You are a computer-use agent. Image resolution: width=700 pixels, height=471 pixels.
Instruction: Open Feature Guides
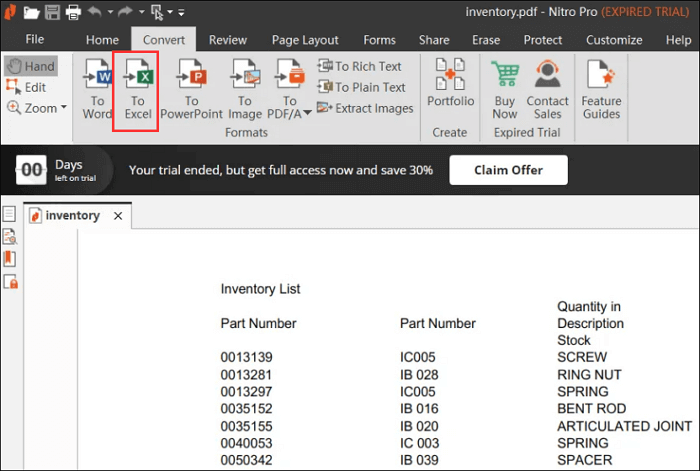601,89
